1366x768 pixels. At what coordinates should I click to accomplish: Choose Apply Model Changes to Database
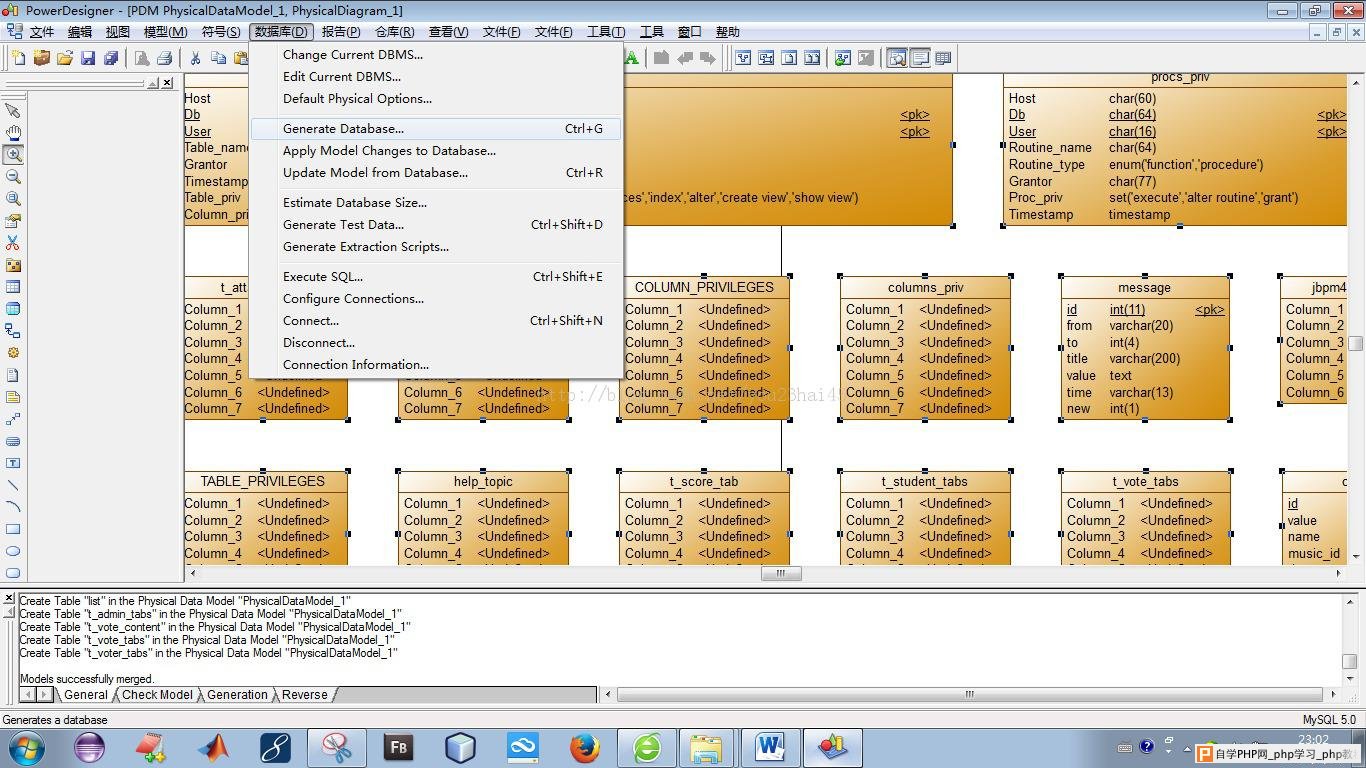click(x=436, y=151)
